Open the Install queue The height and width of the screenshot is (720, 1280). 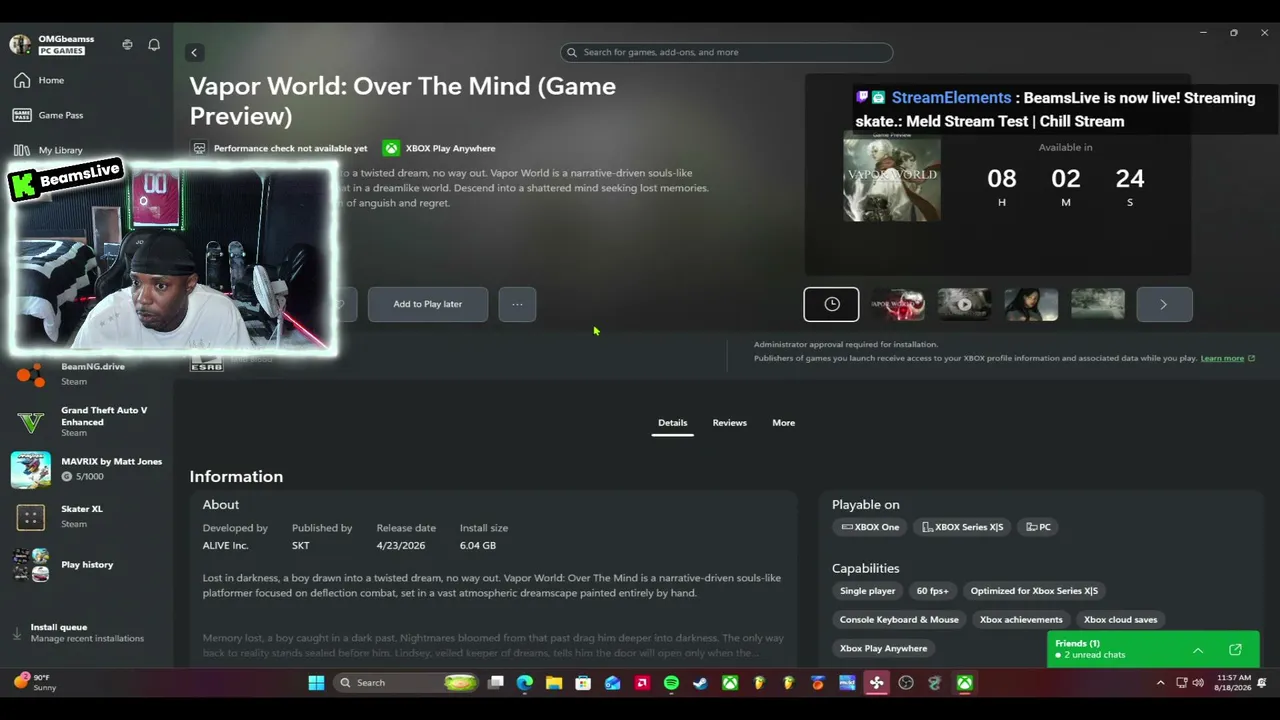[x=86, y=633]
